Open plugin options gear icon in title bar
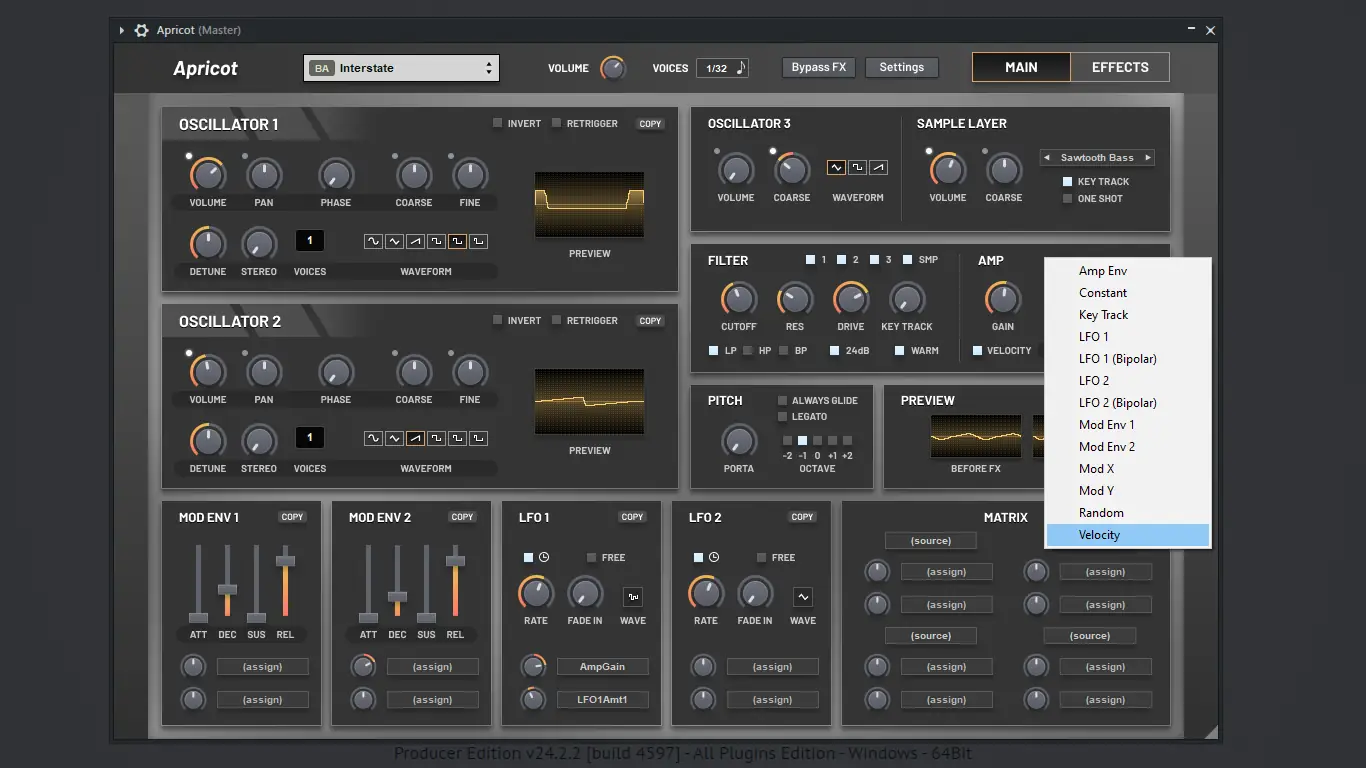The width and height of the screenshot is (1366, 768). click(142, 31)
